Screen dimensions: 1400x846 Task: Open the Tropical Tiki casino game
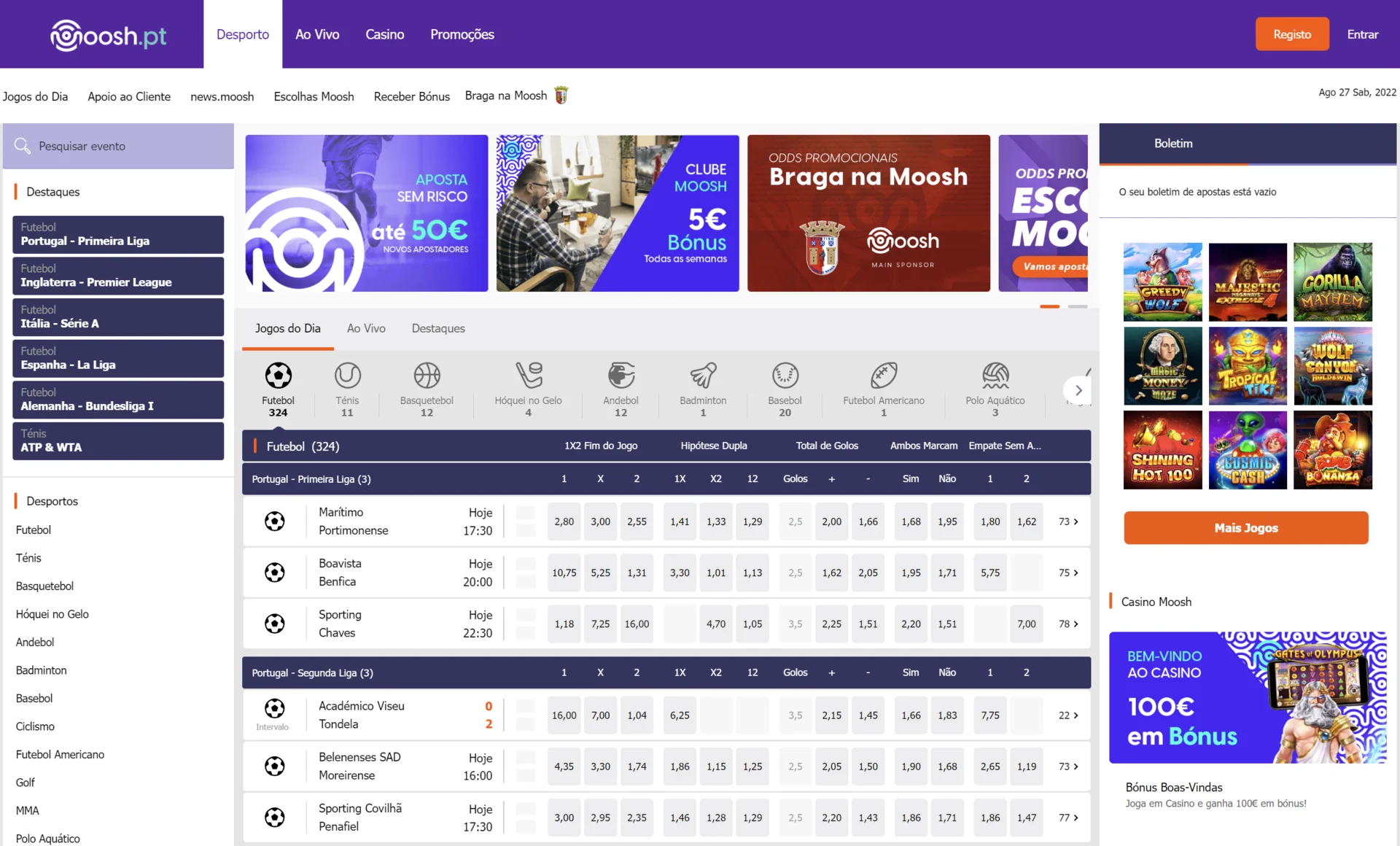coord(1248,366)
